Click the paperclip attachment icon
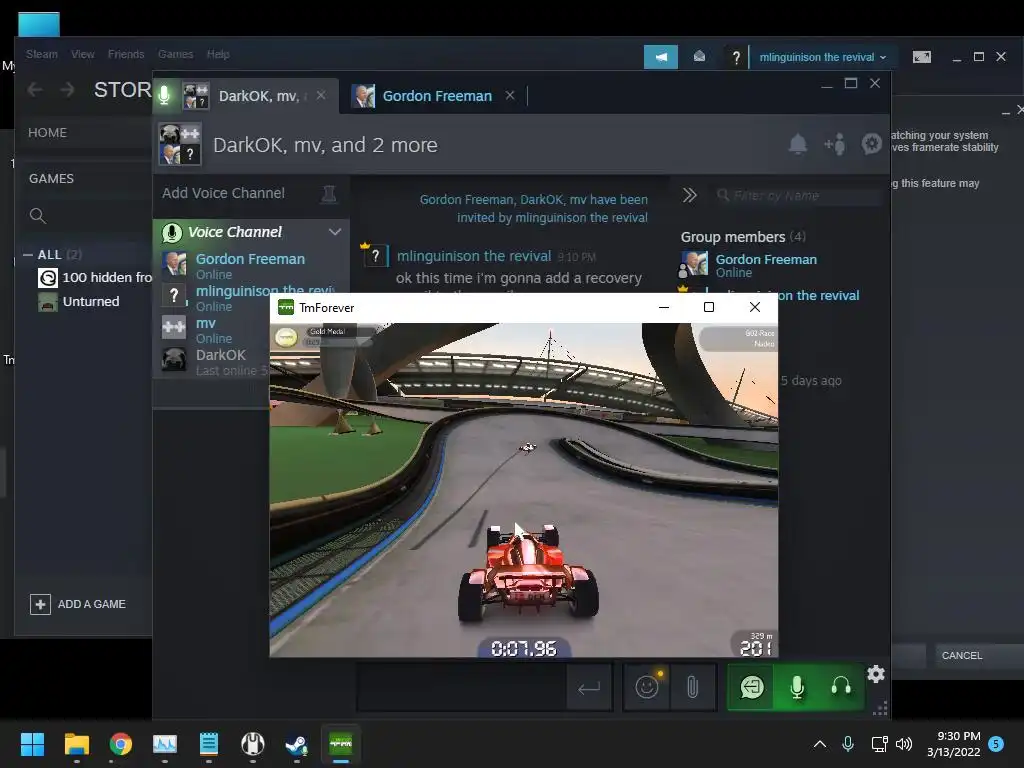The image size is (1024, 768). coord(692,687)
